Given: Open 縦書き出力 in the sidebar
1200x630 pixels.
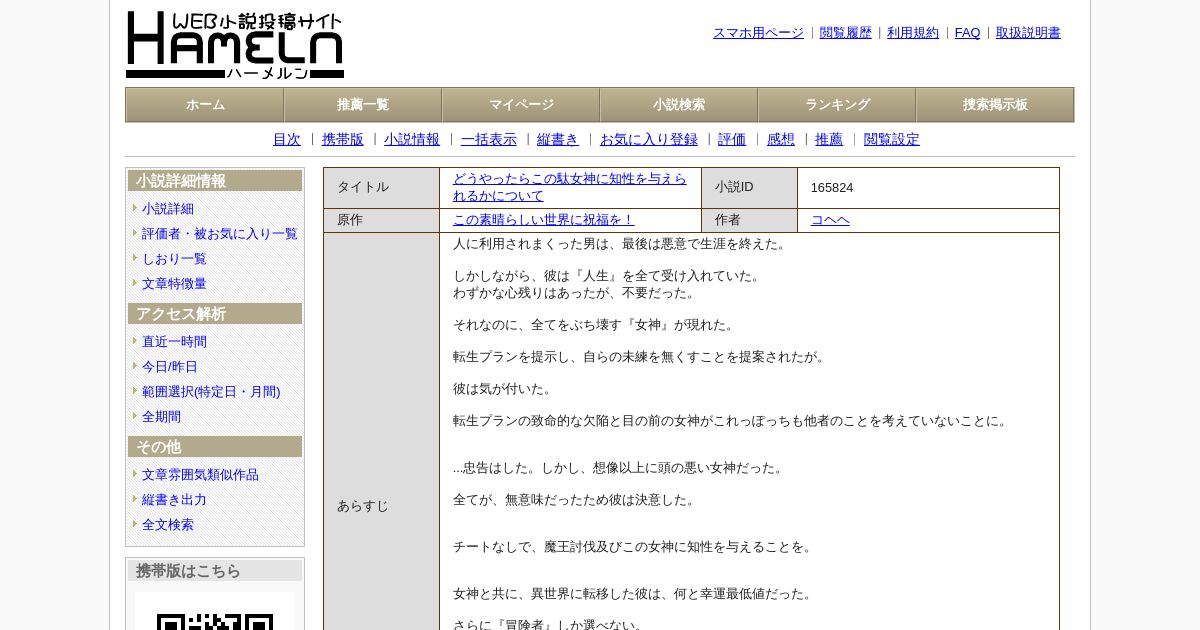Looking at the screenshot, I should point(174,500).
